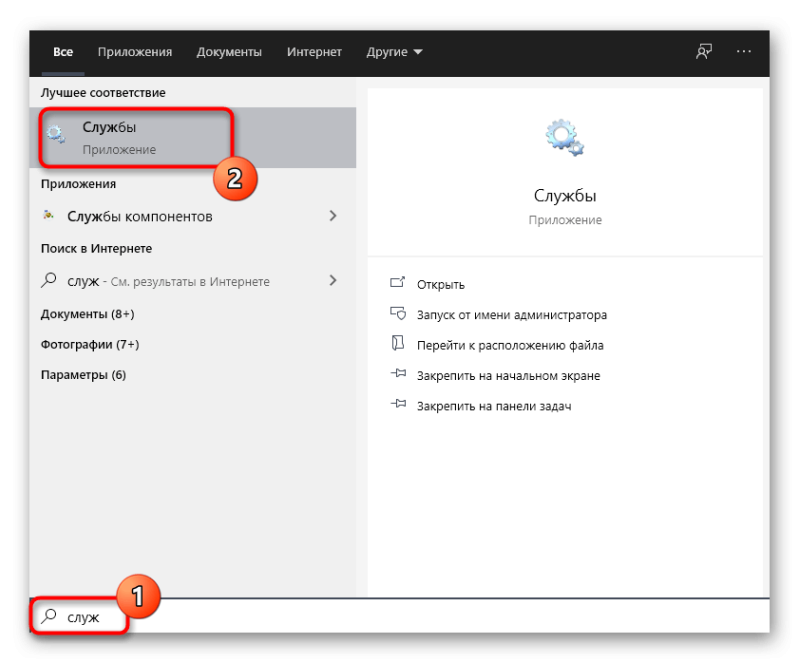Expand the Службы компонентов arrow
This screenshot has height=663, width=800.
[x=333, y=216]
